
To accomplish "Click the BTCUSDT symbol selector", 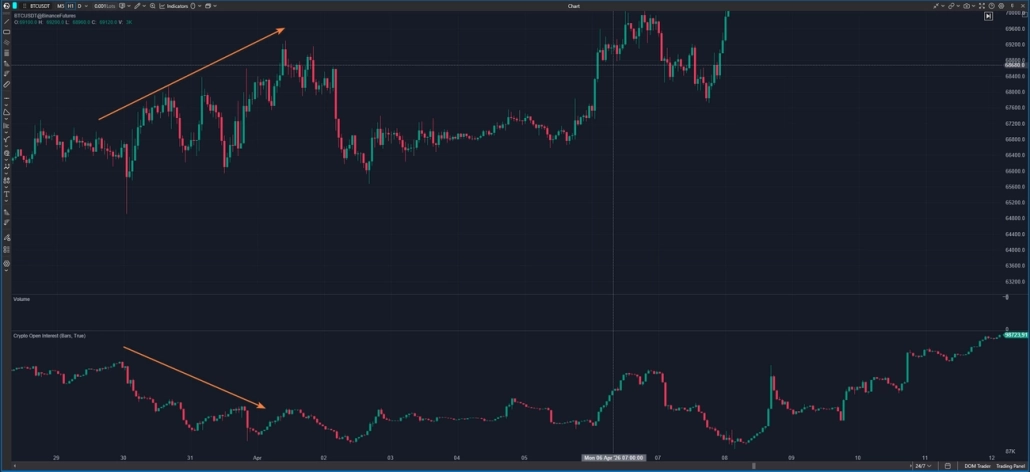I will click(x=39, y=6).
